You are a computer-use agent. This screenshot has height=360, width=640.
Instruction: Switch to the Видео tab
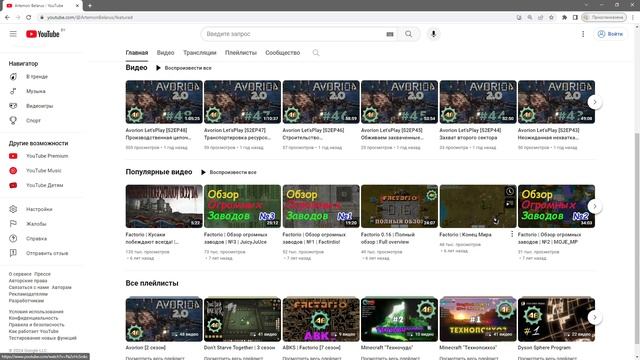(x=165, y=53)
